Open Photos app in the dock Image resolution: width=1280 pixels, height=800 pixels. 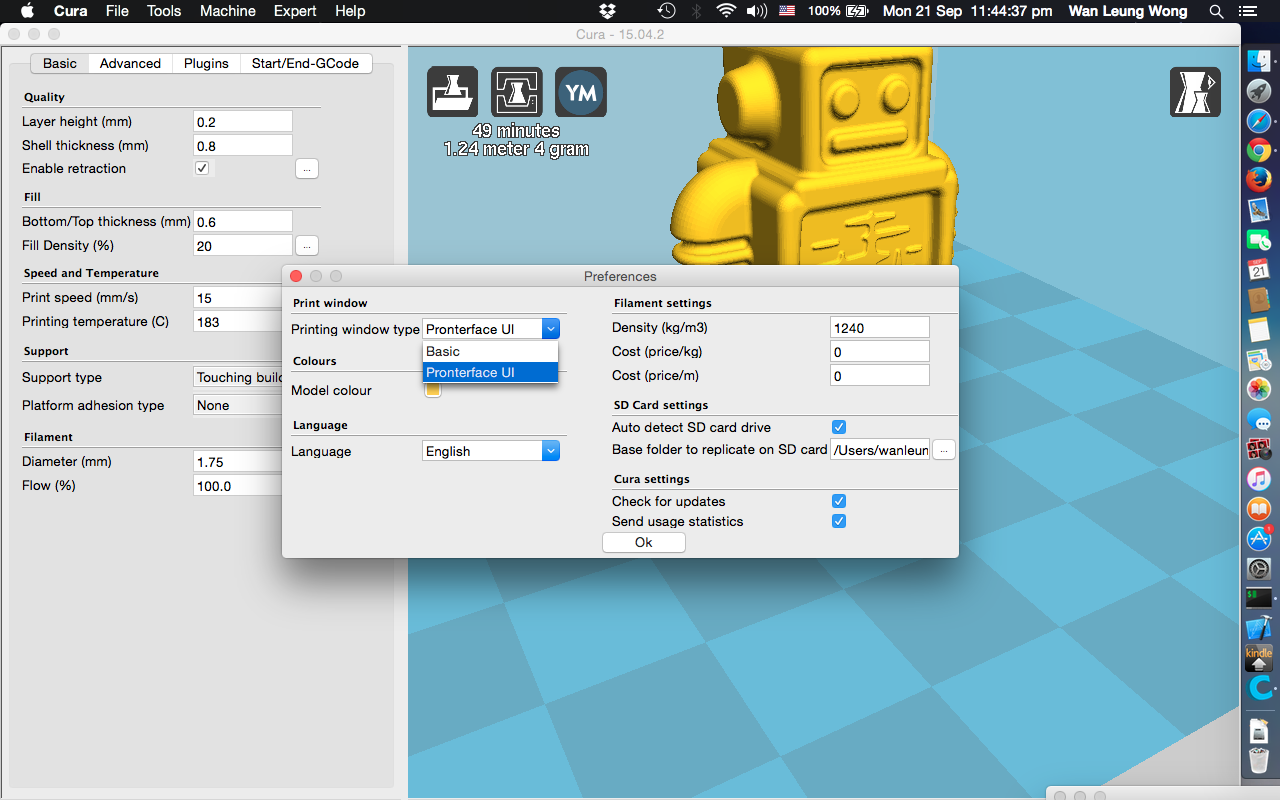click(1259, 389)
